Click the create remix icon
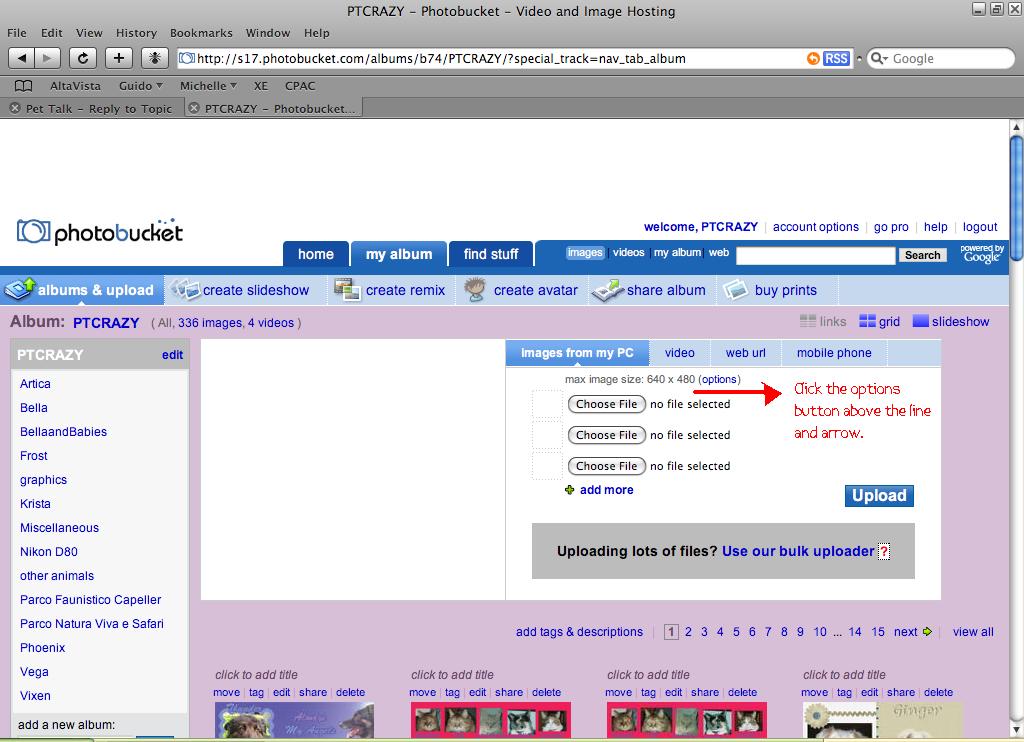Screen dimensions: 1024x742 pos(347,290)
